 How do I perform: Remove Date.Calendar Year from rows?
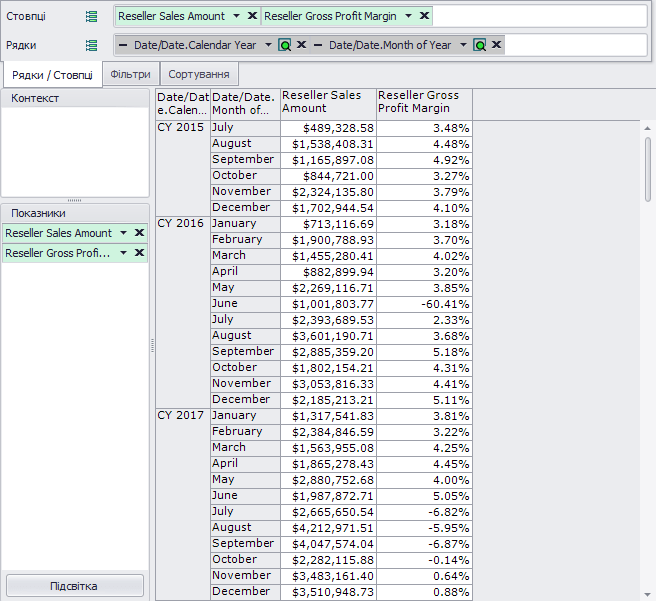click(x=301, y=45)
